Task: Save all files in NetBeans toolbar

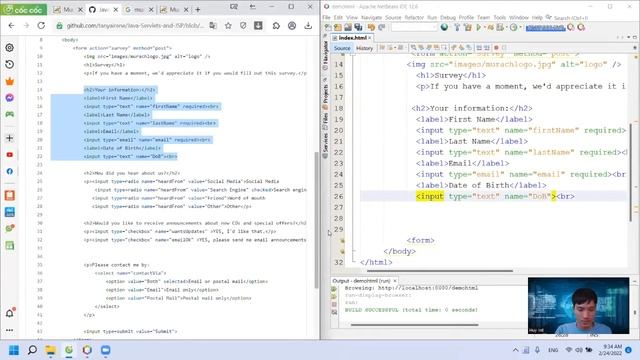Action: click(358, 27)
